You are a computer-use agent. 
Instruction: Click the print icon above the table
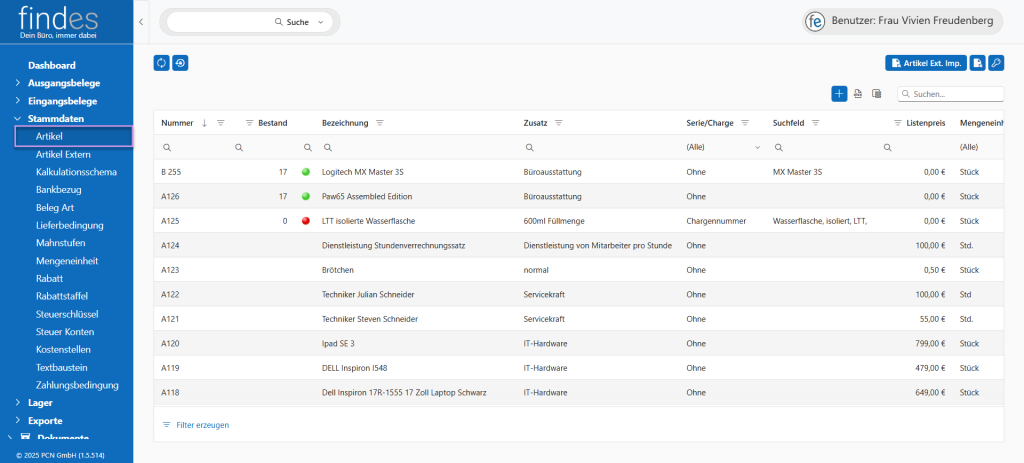click(858, 94)
